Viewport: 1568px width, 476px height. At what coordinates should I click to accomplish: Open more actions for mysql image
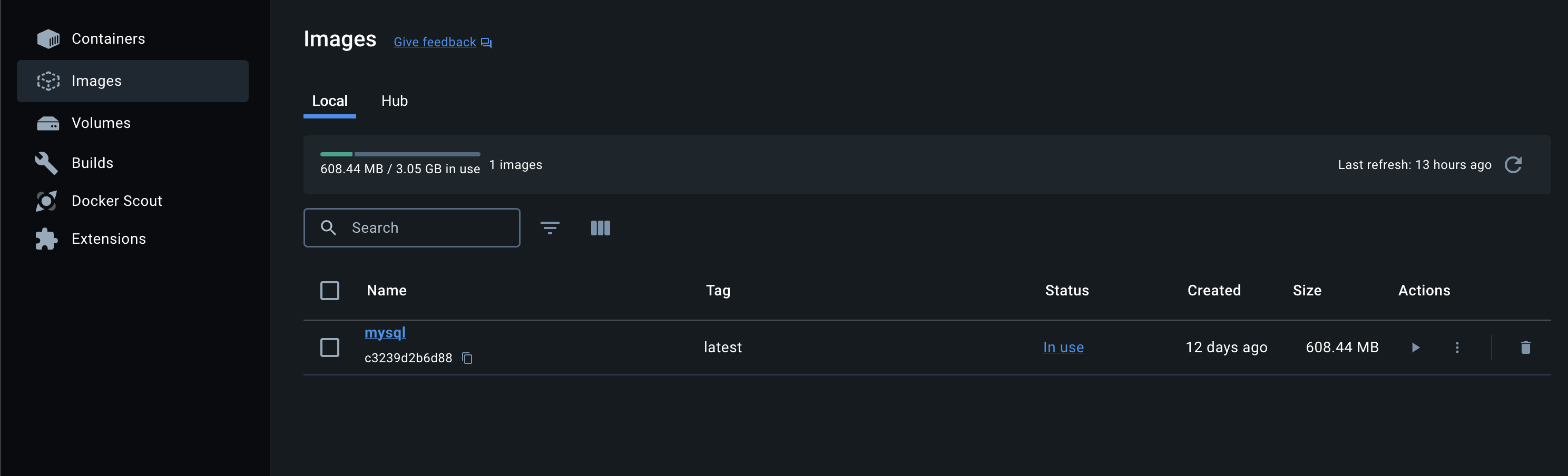[x=1457, y=347]
